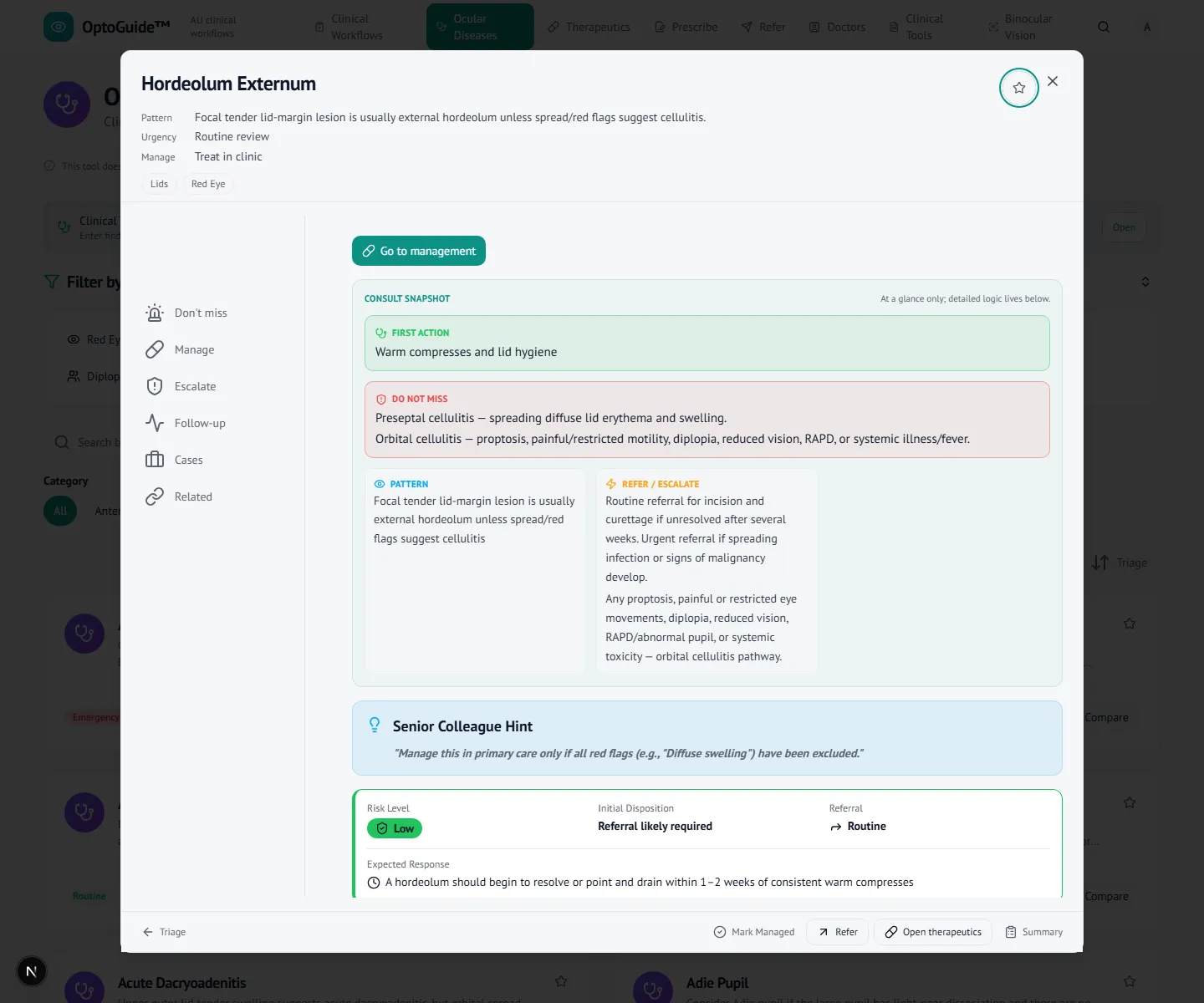Click the pill icon beside Manage
The width and height of the screenshot is (1204, 1003).
(x=155, y=349)
